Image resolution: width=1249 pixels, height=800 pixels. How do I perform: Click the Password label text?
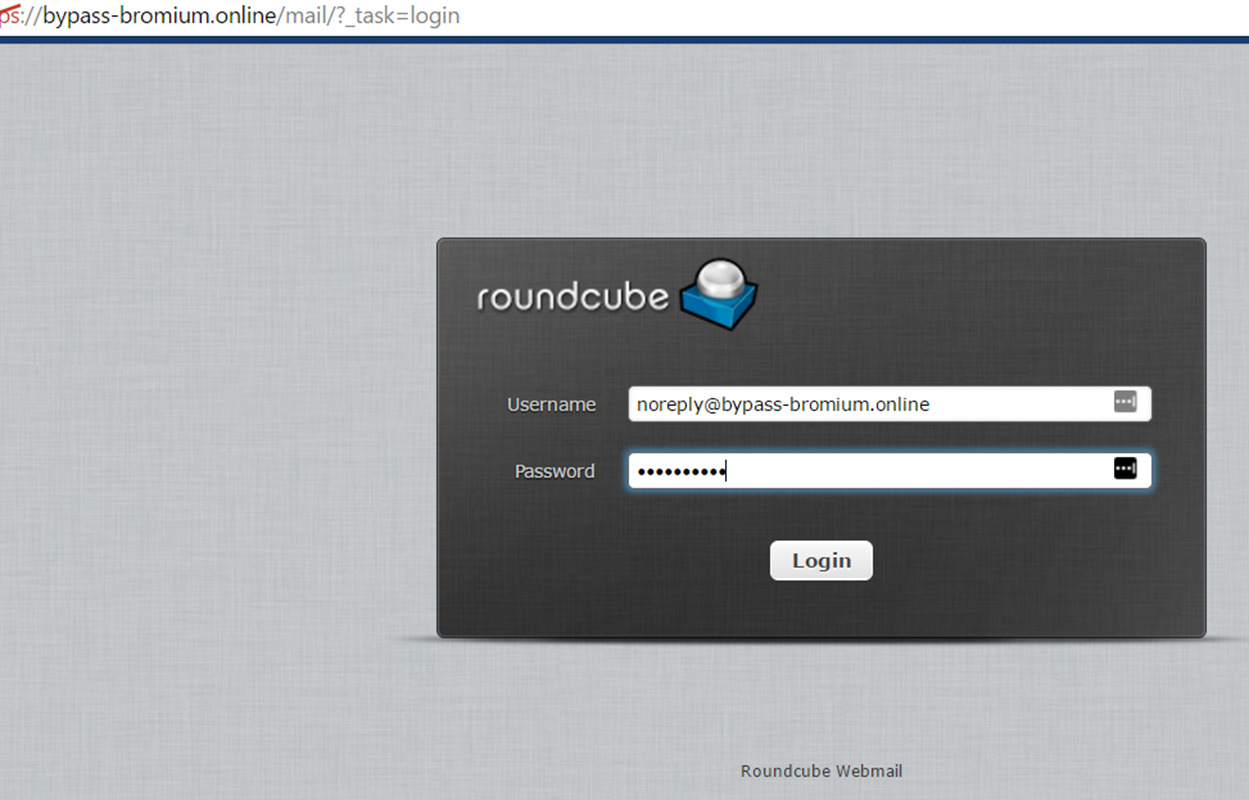pos(554,470)
